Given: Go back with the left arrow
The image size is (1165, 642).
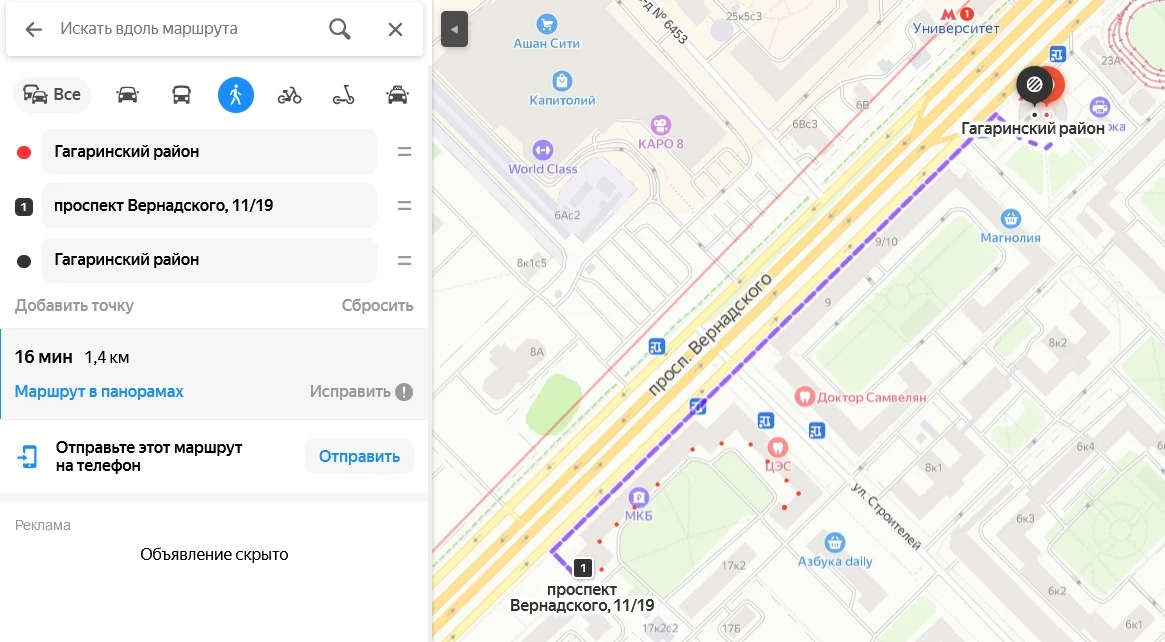Looking at the screenshot, I should point(33,29).
